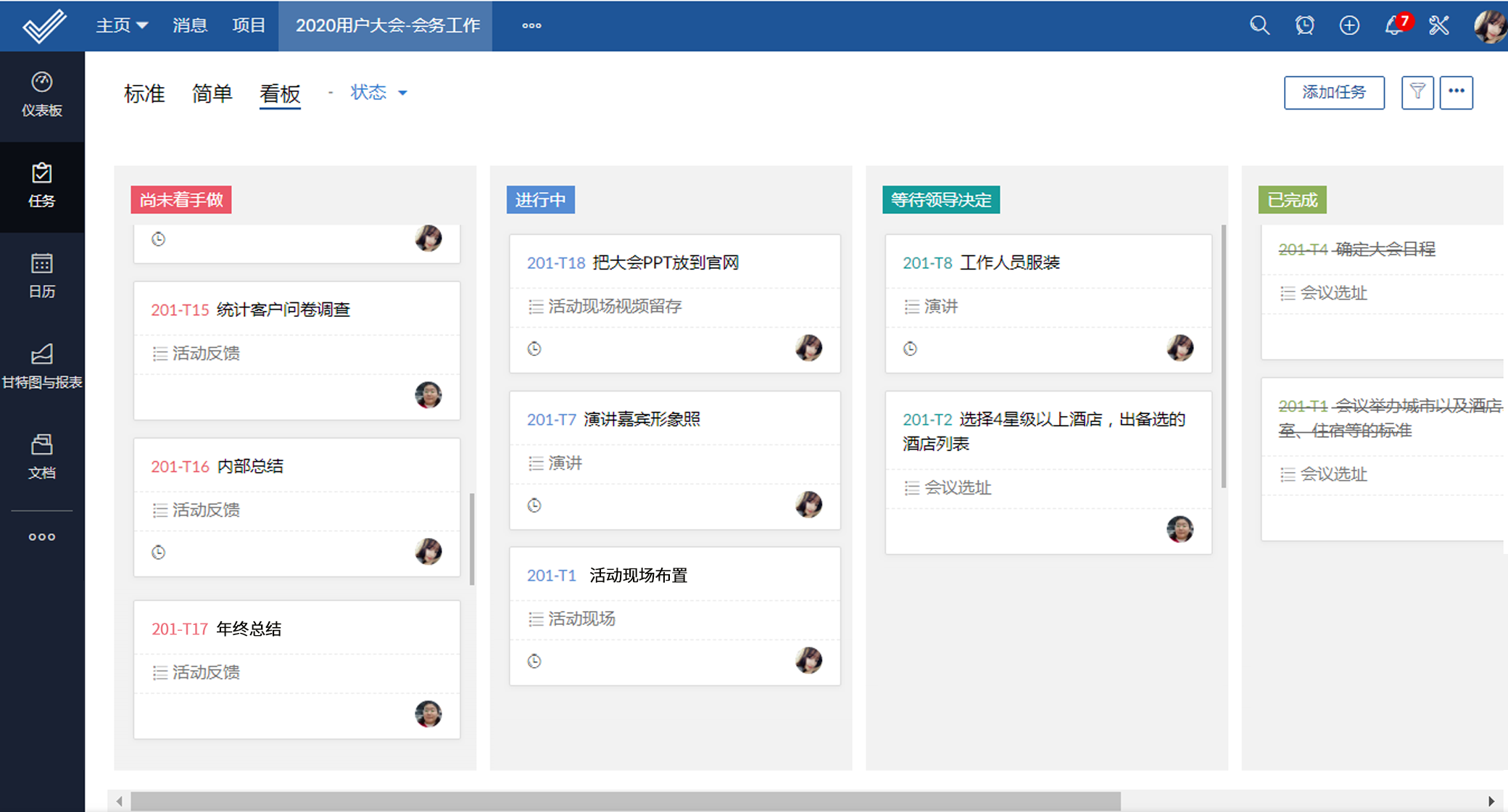This screenshot has height=812, width=1508.
Task: Click the clock icon on task 201-T18
Action: 534,349
